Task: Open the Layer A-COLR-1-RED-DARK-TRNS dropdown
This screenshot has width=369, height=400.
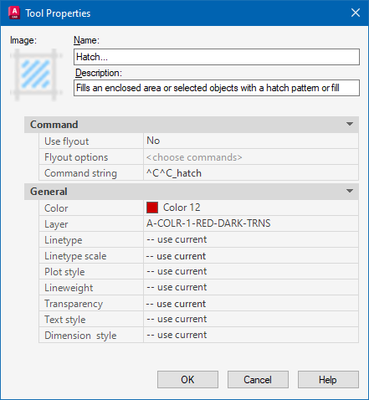Action: click(x=251, y=224)
